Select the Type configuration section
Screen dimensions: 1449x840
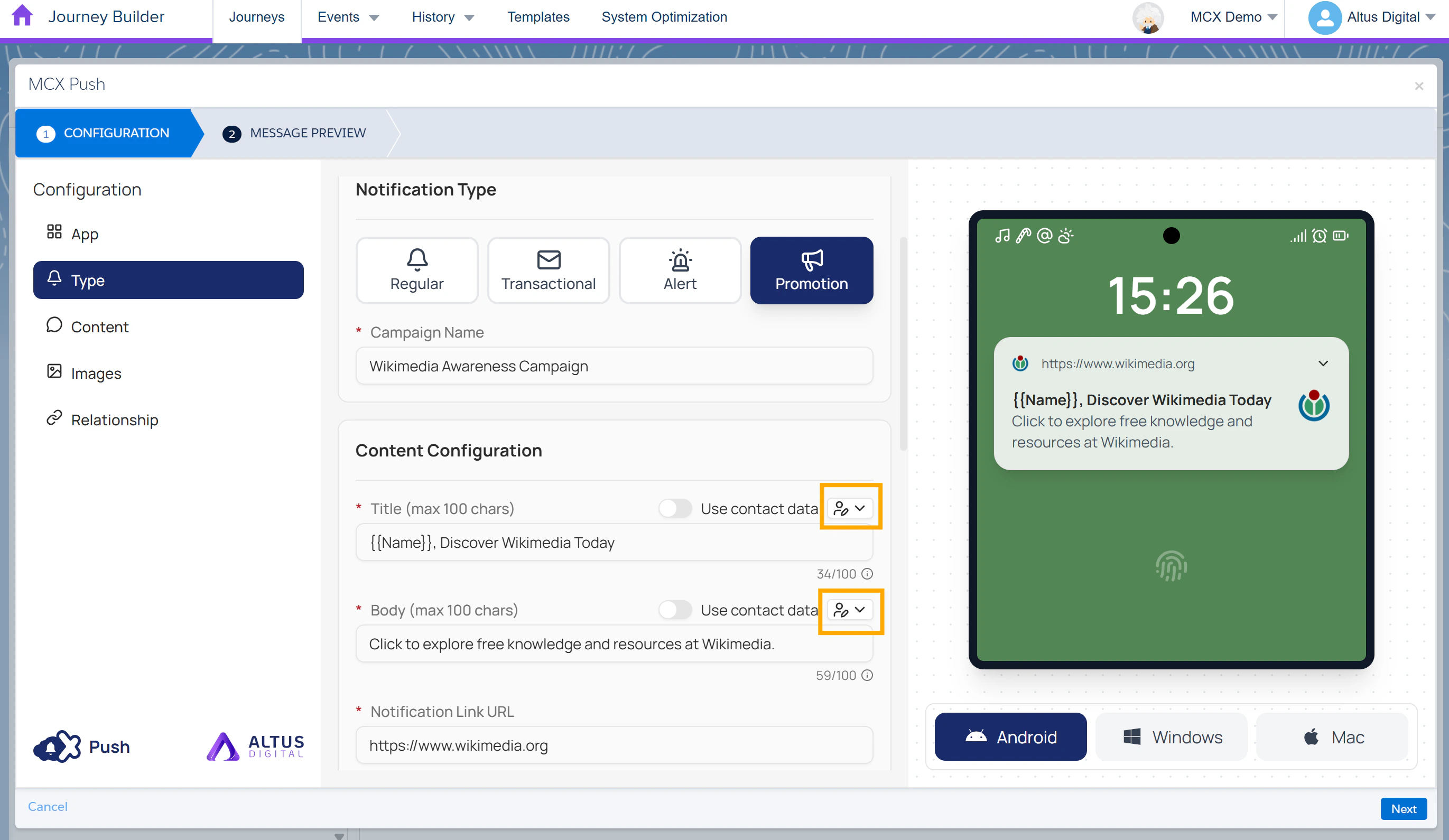(168, 280)
